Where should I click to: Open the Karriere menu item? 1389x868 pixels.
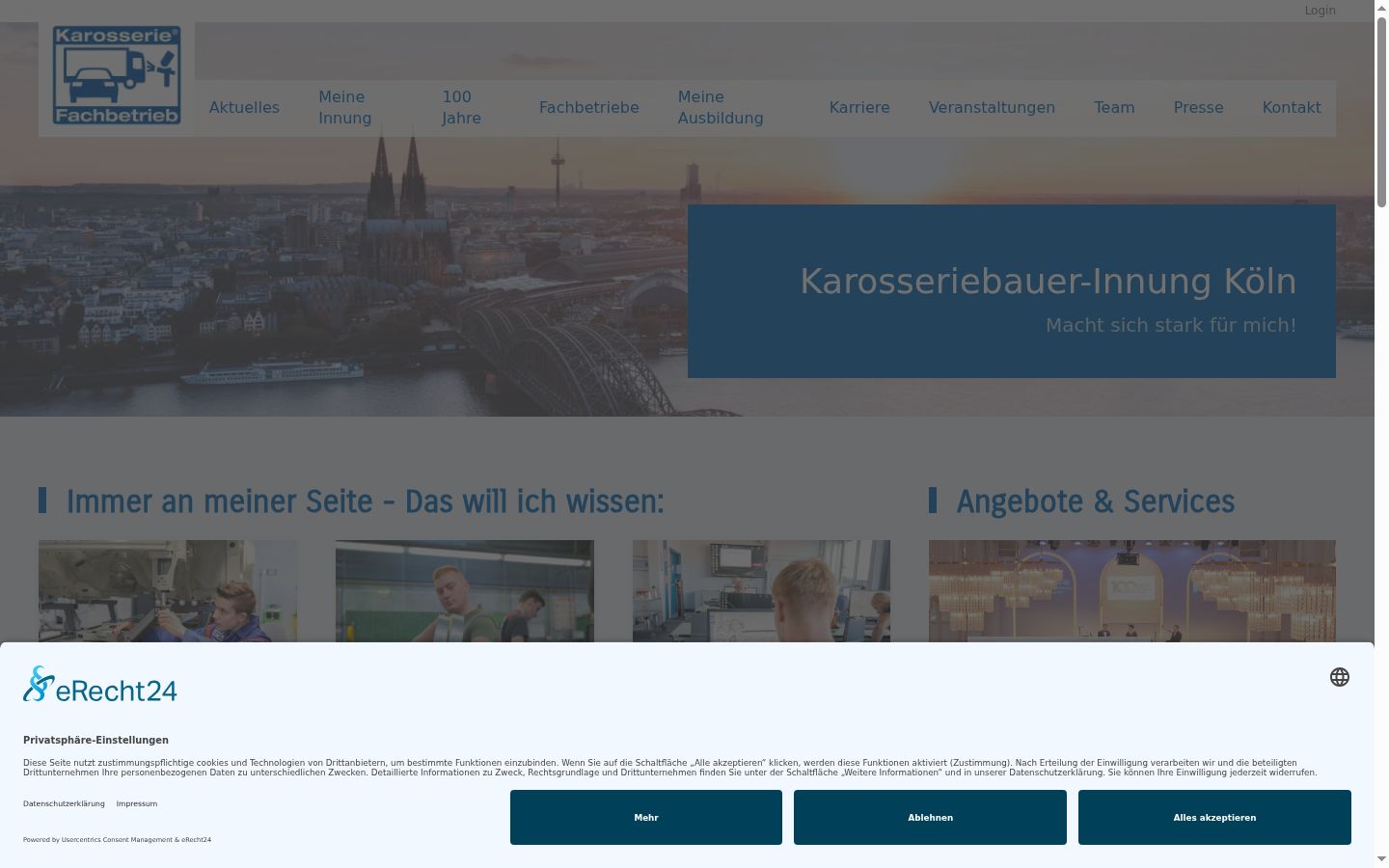click(859, 107)
